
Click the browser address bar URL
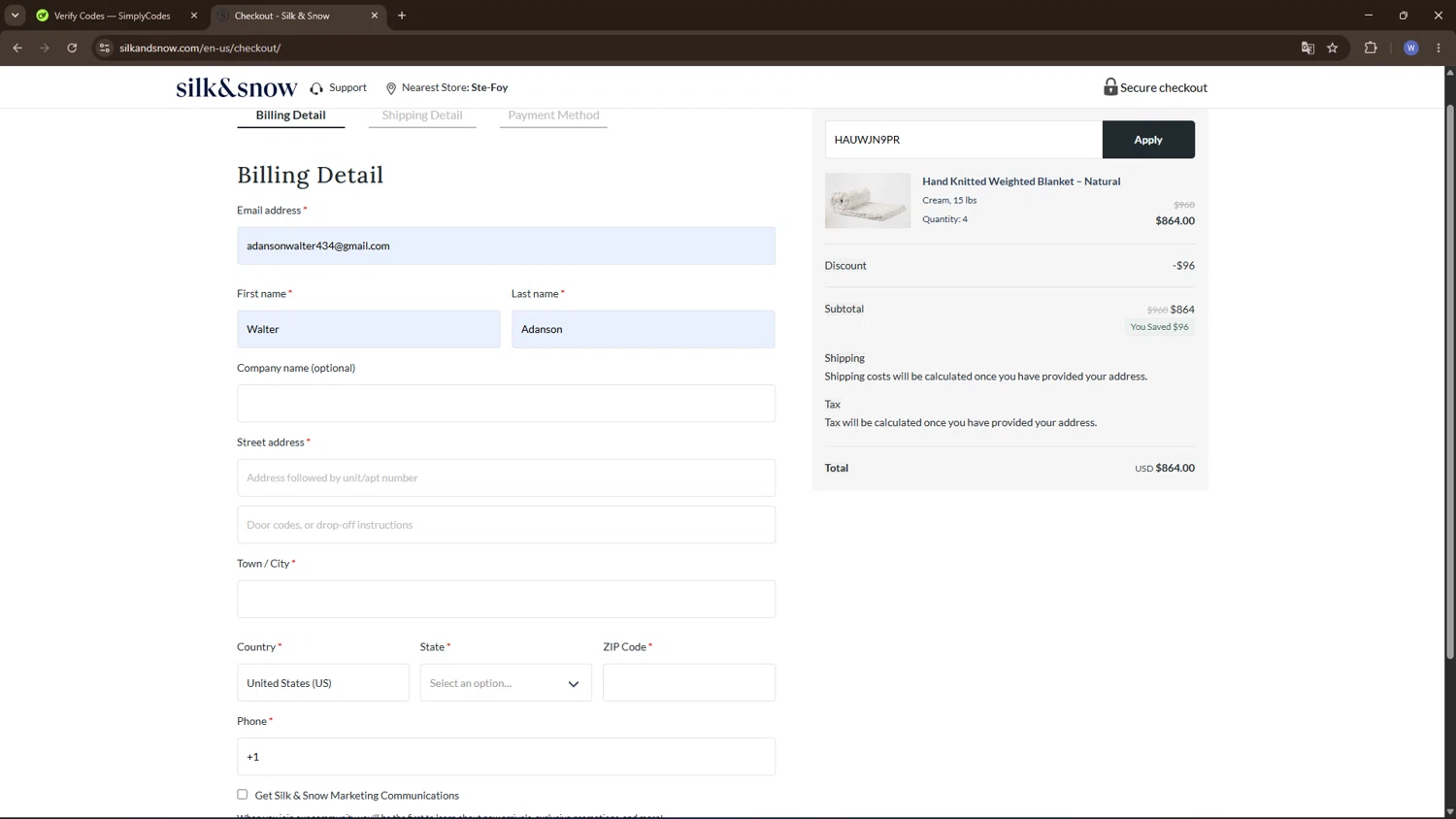[200, 48]
